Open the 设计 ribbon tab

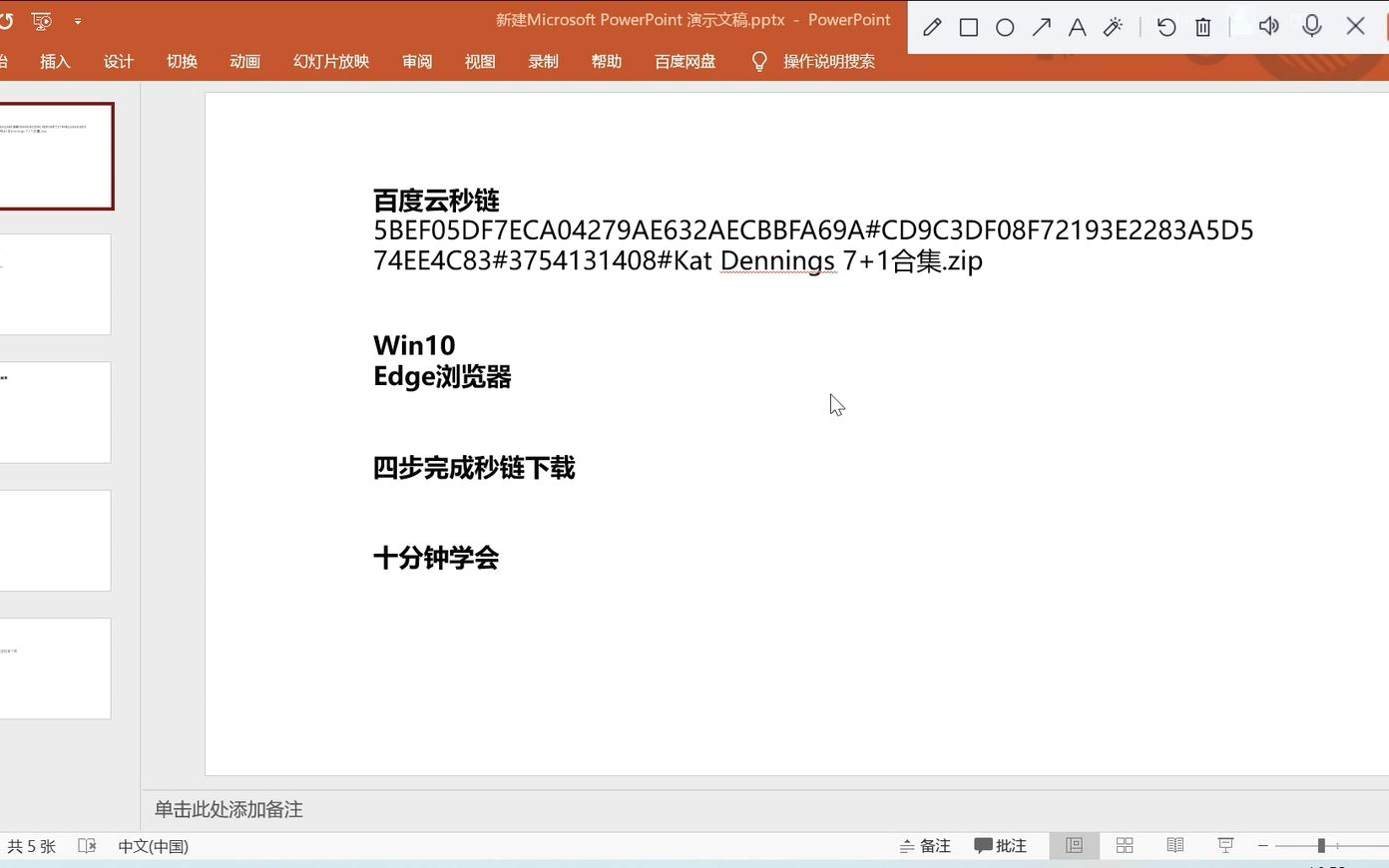click(x=118, y=62)
